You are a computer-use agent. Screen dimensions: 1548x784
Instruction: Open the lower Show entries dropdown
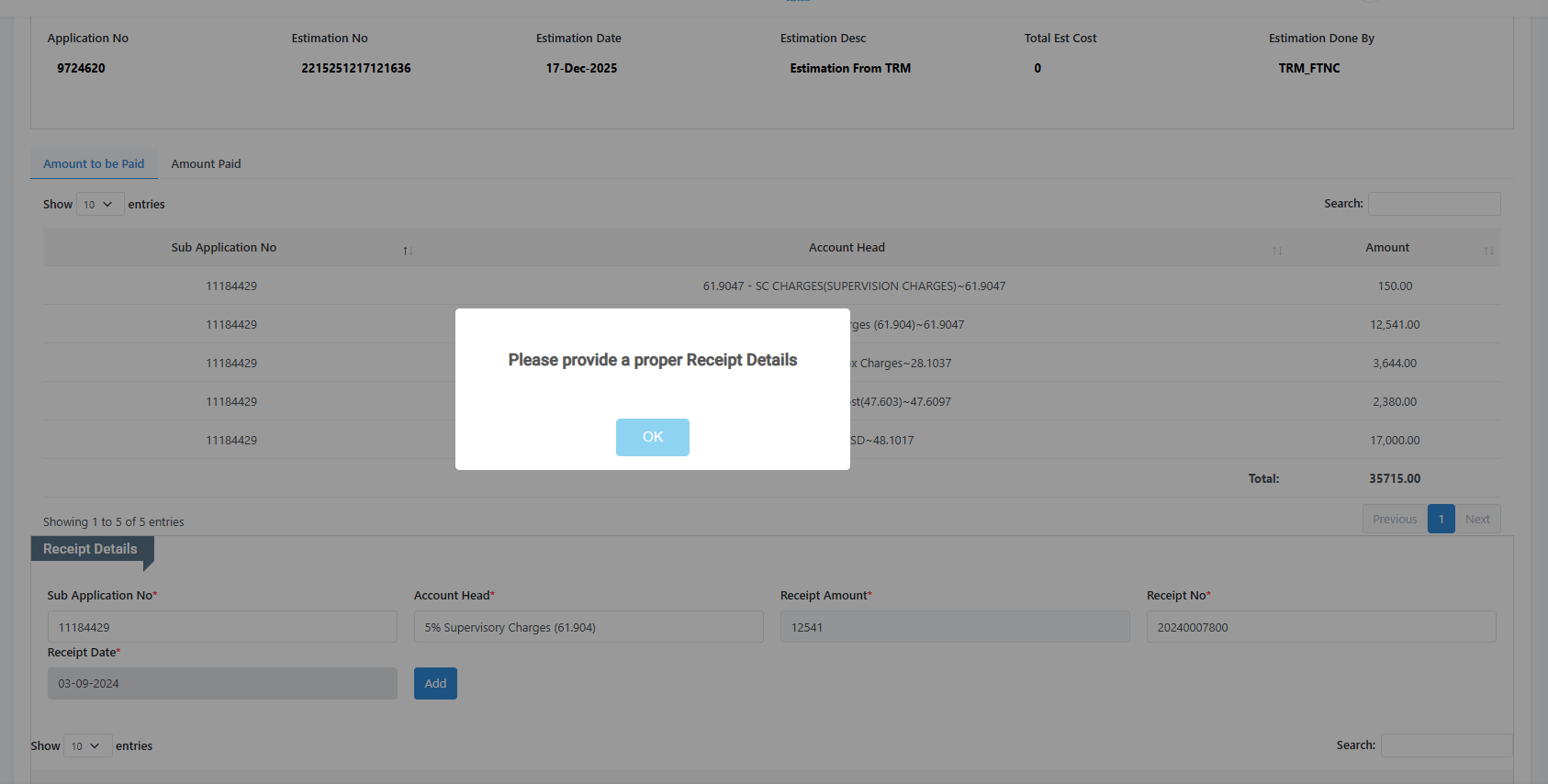click(x=87, y=746)
